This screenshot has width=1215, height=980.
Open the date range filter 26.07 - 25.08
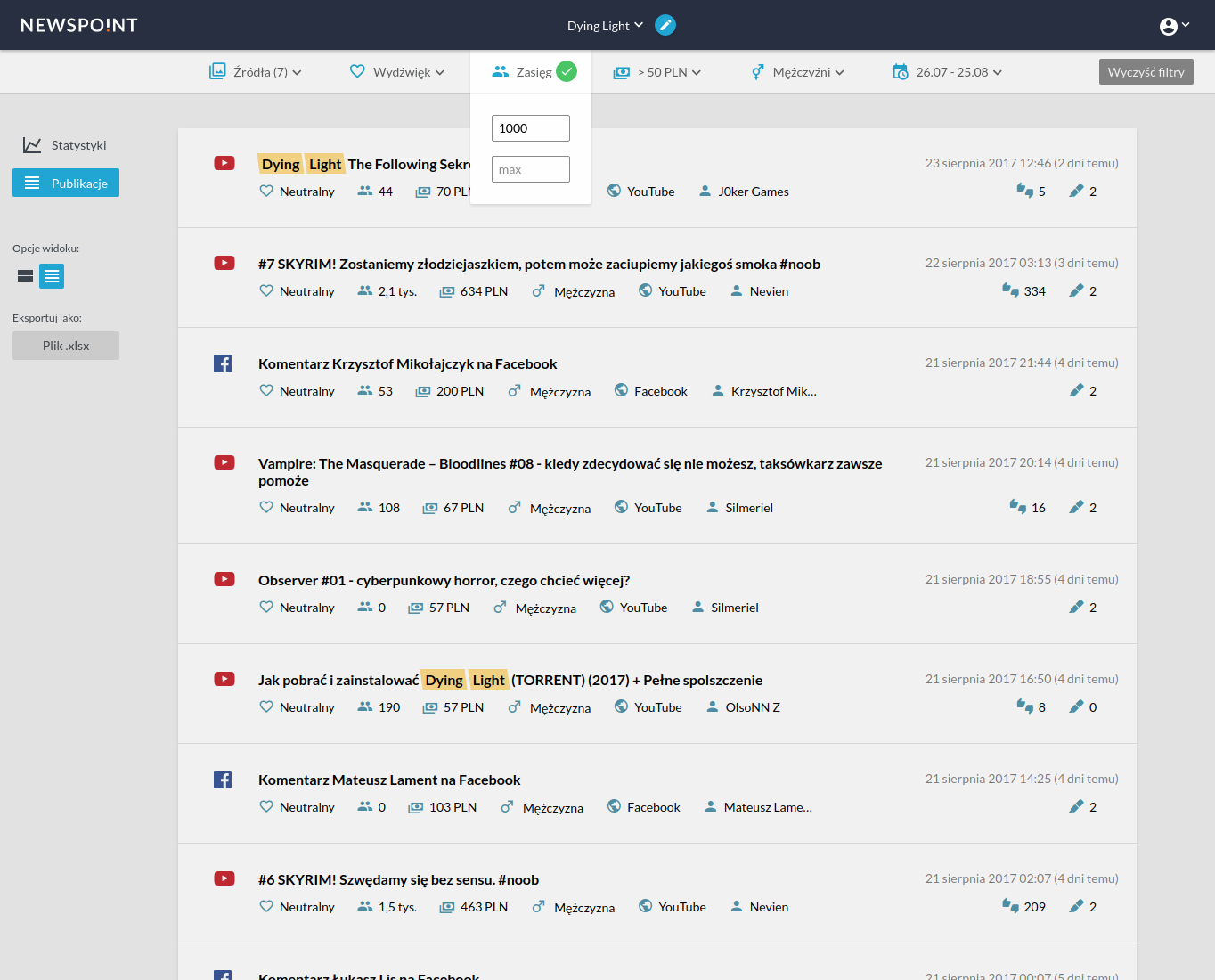pyautogui.click(x=947, y=71)
